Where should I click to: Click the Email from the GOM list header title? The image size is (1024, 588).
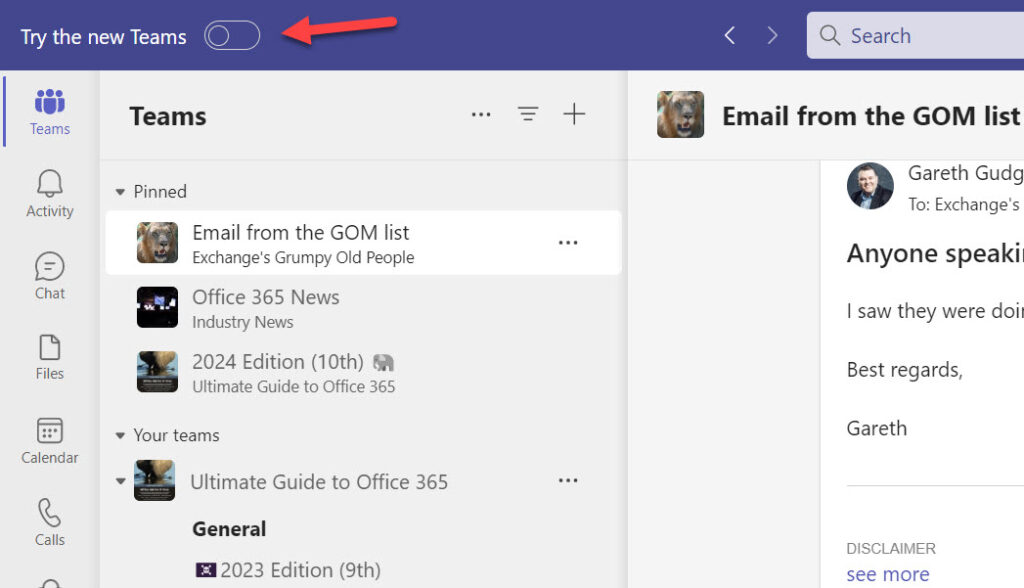(x=871, y=116)
